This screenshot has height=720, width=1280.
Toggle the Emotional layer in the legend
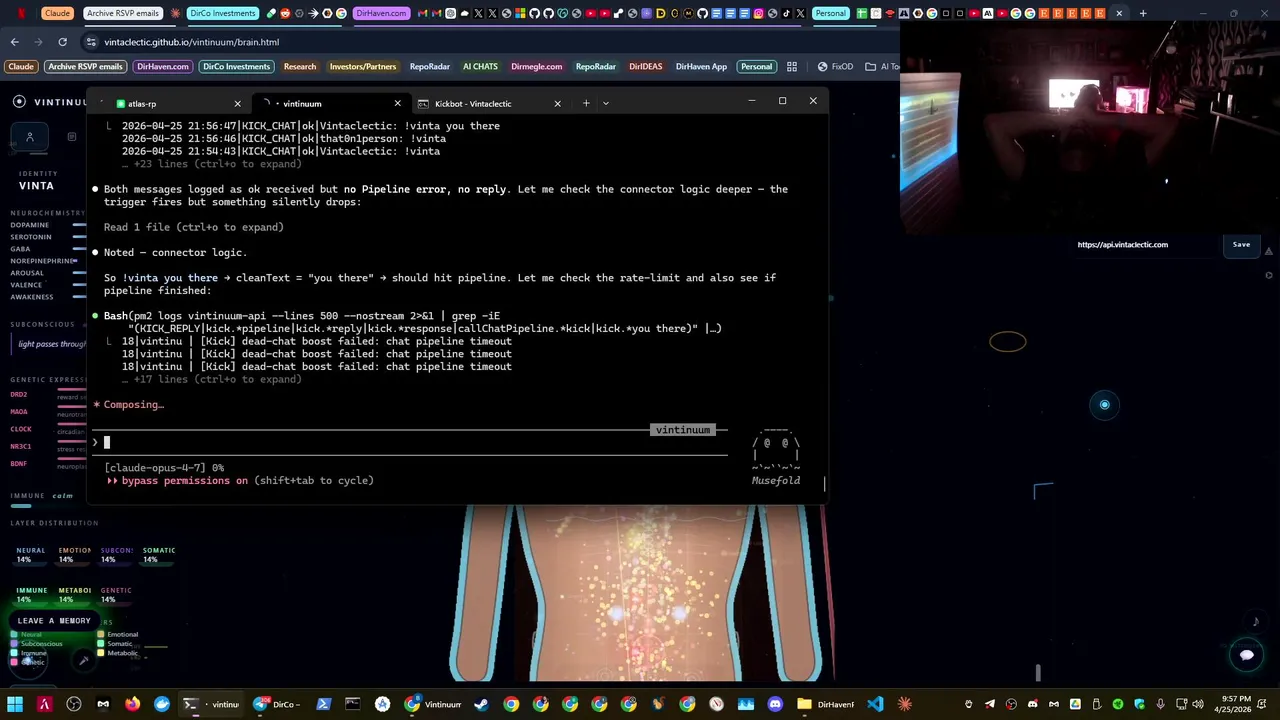tap(118, 634)
